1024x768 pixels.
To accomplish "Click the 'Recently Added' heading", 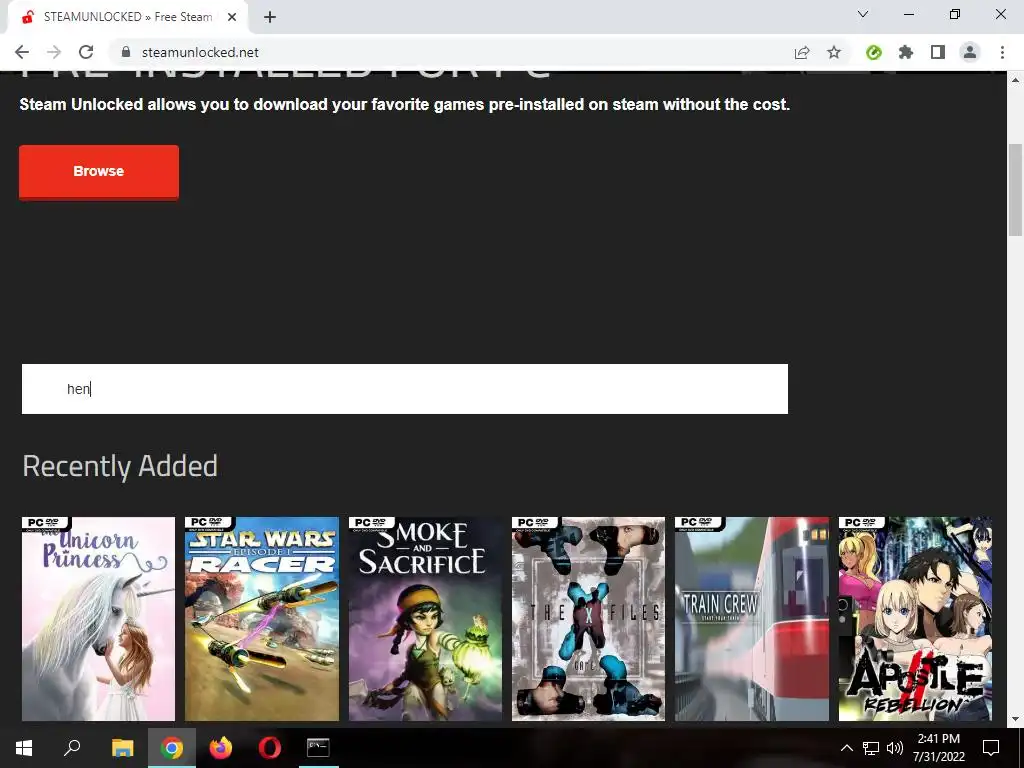I will (x=120, y=466).
